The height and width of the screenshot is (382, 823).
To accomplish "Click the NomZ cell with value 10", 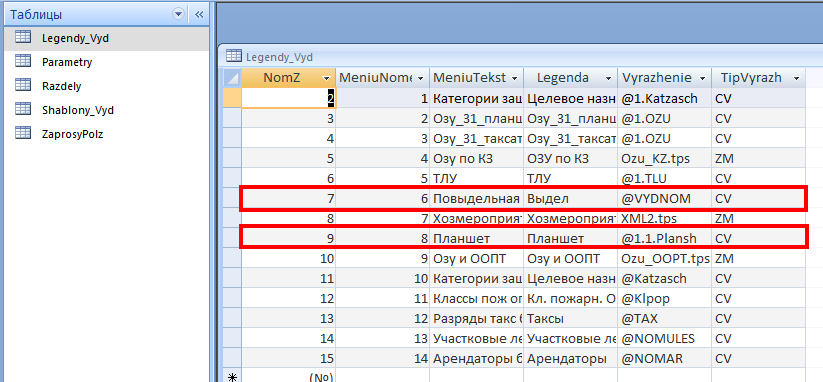I will coord(289,259).
